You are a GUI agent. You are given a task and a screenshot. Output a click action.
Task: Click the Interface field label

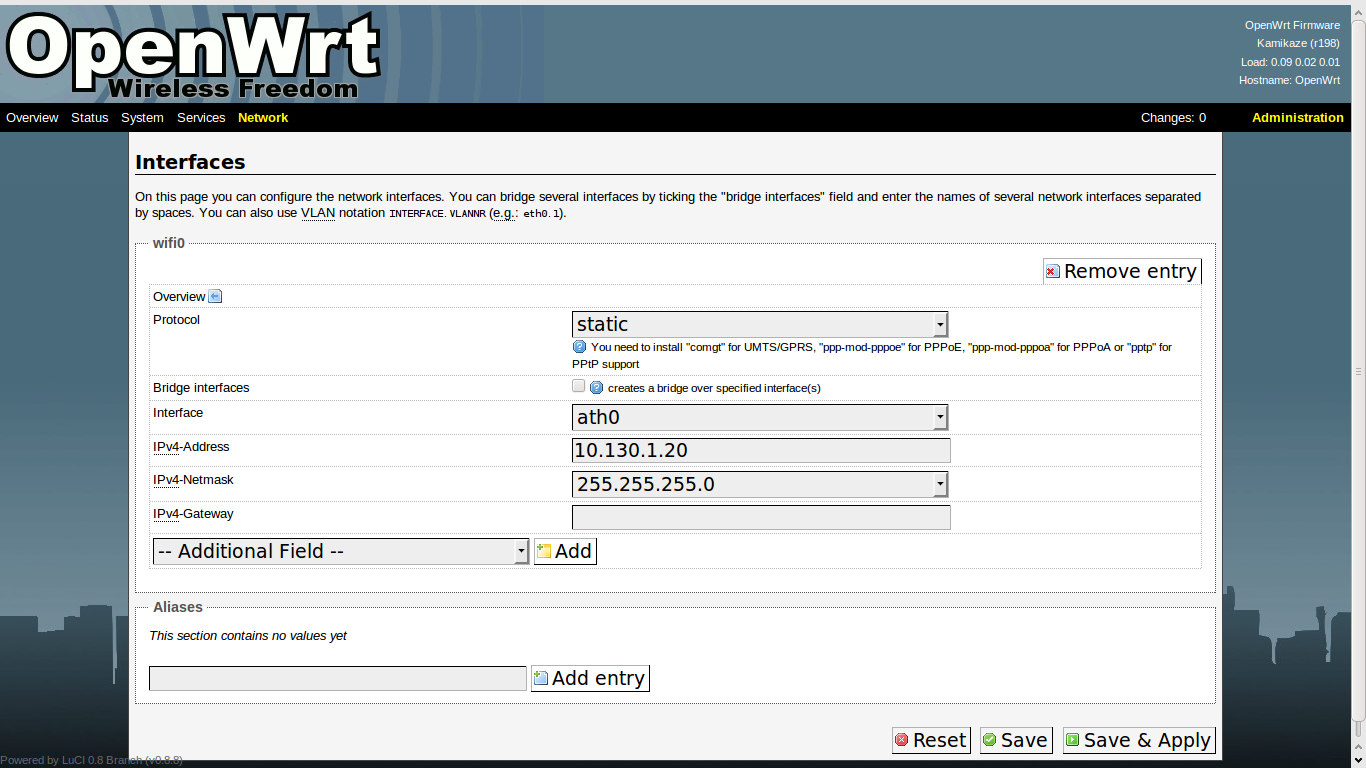178,413
